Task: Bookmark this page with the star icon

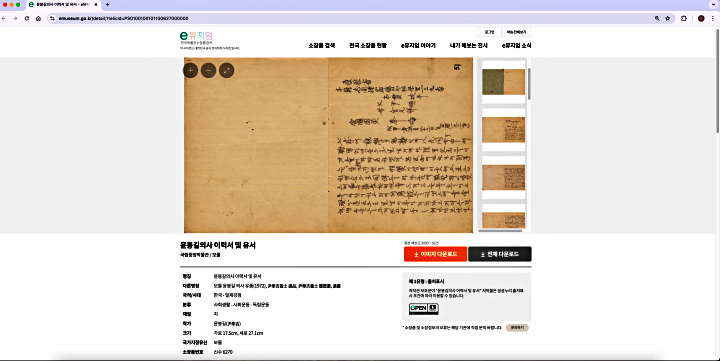Action: click(668, 18)
